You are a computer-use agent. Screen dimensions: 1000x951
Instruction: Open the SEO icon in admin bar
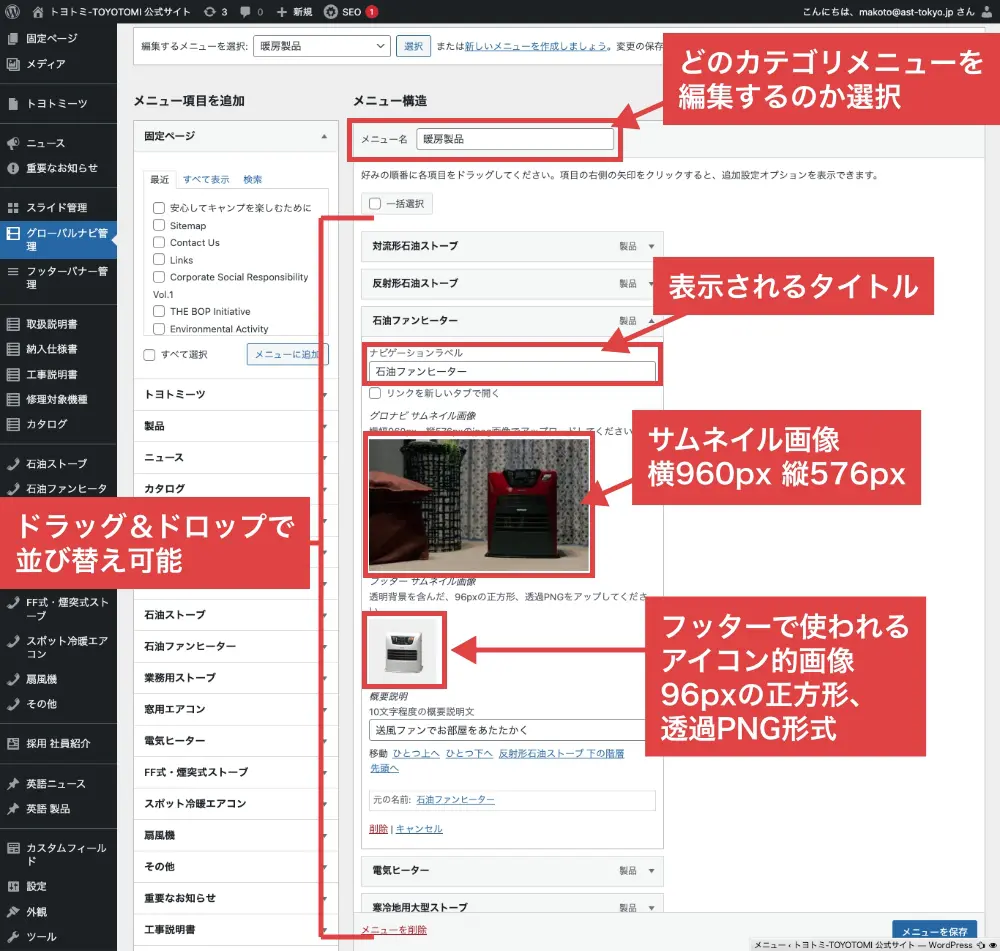pos(330,11)
